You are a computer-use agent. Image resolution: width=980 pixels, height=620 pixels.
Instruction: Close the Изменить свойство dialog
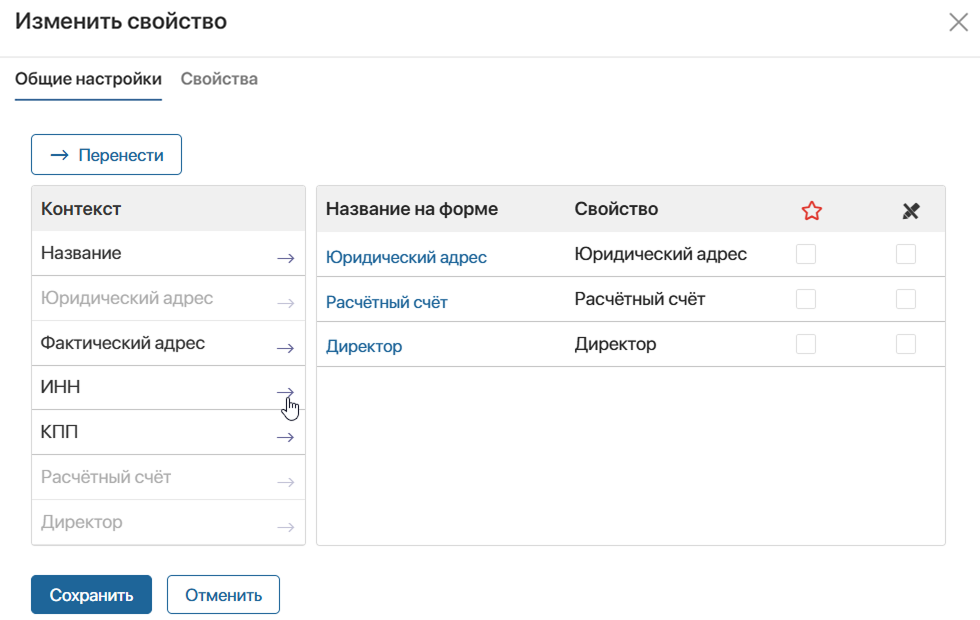[958, 22]
